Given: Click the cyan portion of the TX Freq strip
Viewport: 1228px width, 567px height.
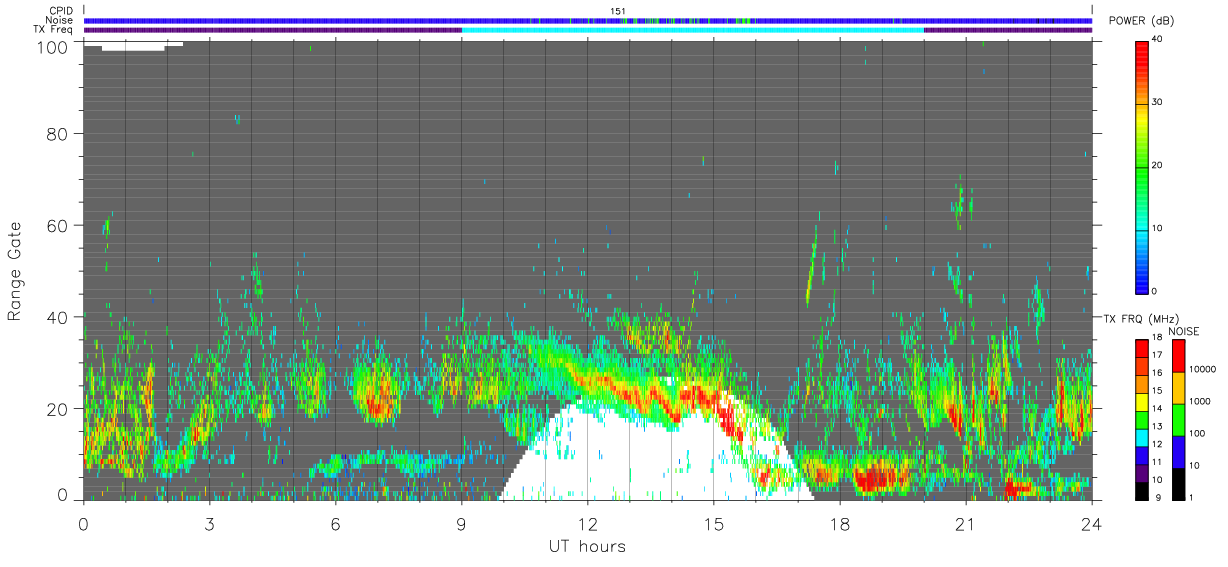Looking at the screenshot, I should coord(692,30).
